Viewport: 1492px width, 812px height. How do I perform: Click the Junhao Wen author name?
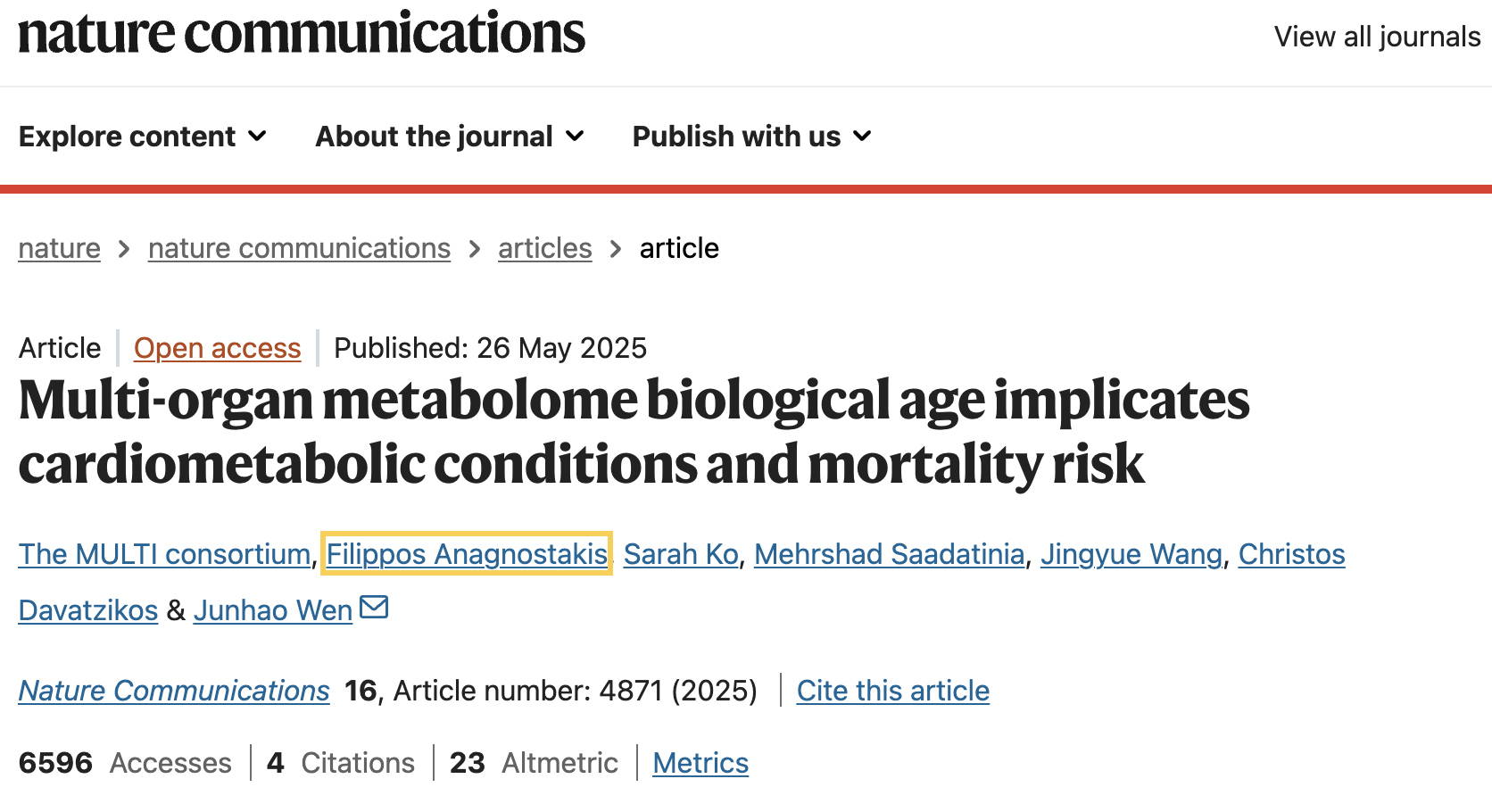tap(273, 610)
